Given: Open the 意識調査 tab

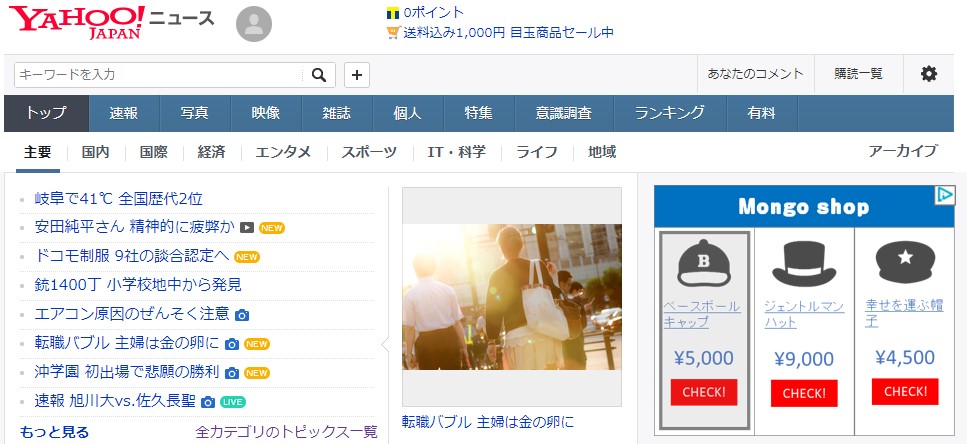Looking at the screenshot, I should (x=564, y=113).
